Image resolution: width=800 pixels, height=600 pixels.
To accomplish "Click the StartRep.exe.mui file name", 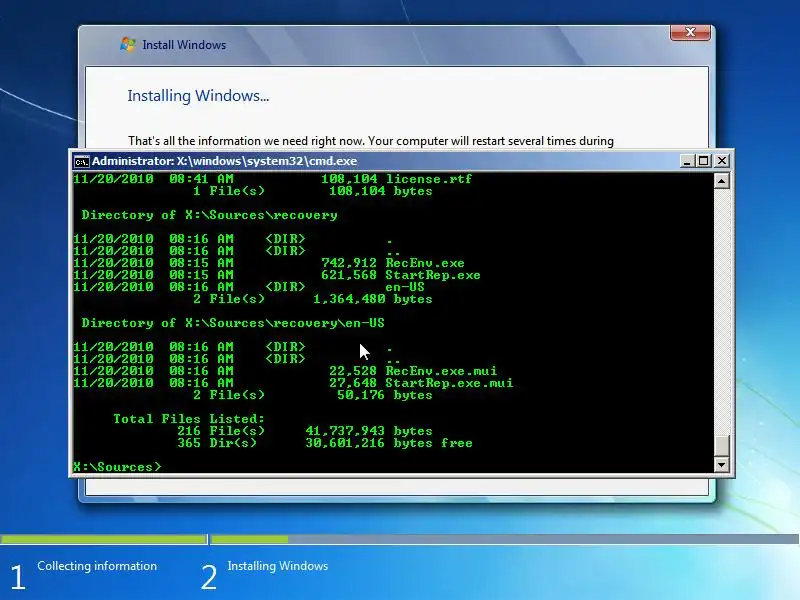I will 449,383.
